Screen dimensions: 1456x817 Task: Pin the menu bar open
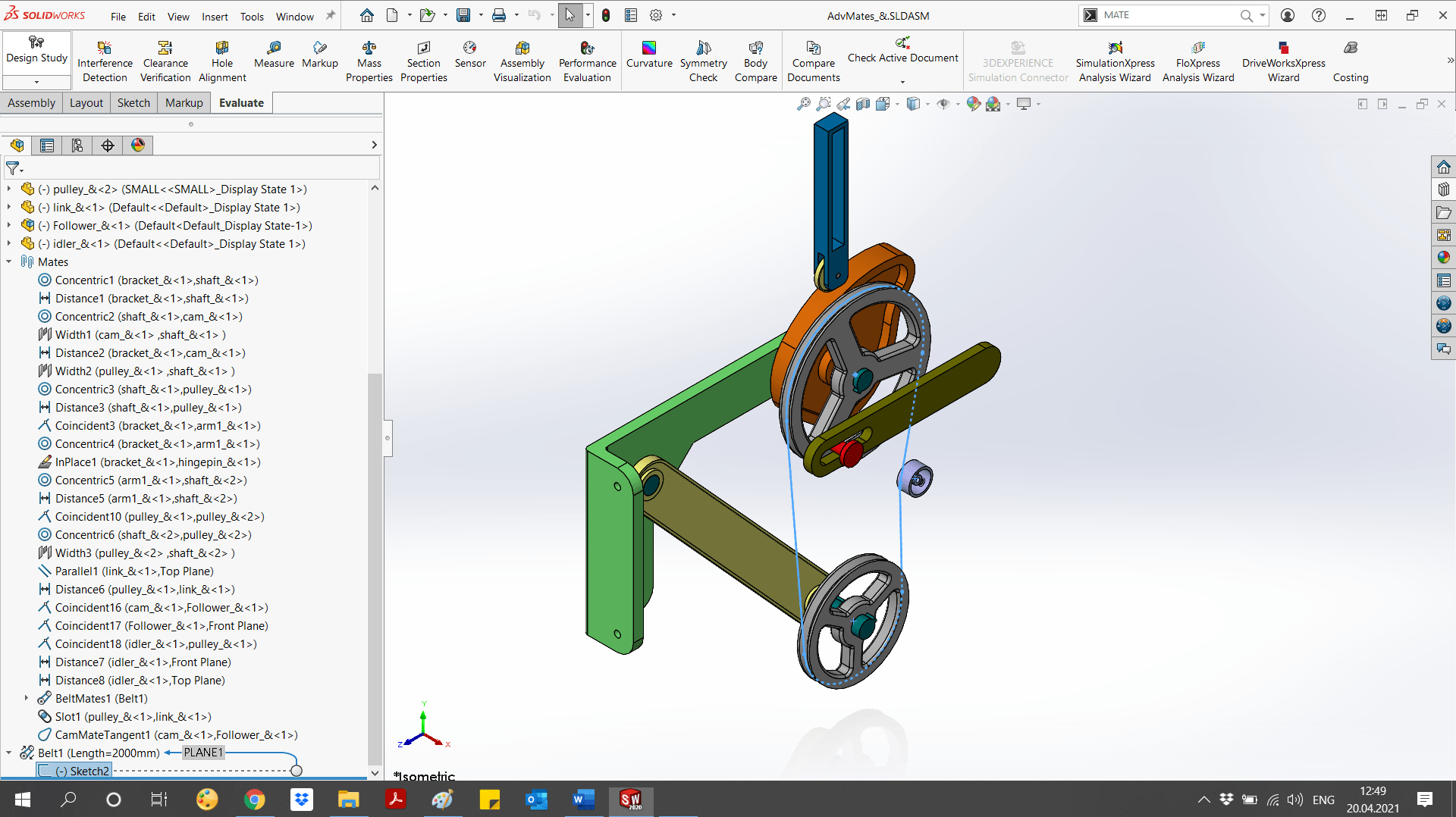point(331,16)
